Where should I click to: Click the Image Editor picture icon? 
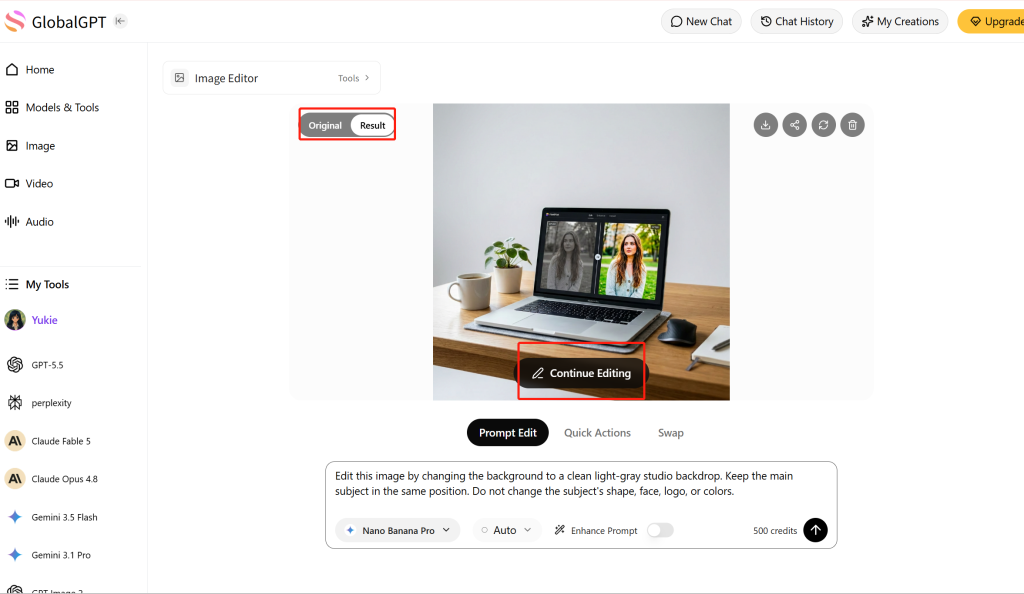pyautogui.click(x=180, y=78)
